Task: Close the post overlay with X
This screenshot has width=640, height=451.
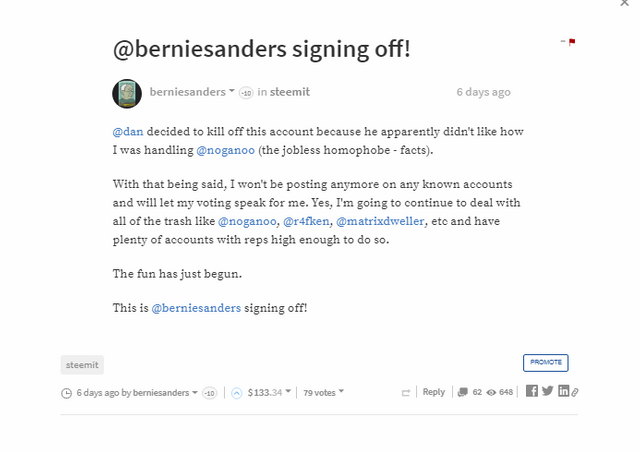Action: click(625, 4)
